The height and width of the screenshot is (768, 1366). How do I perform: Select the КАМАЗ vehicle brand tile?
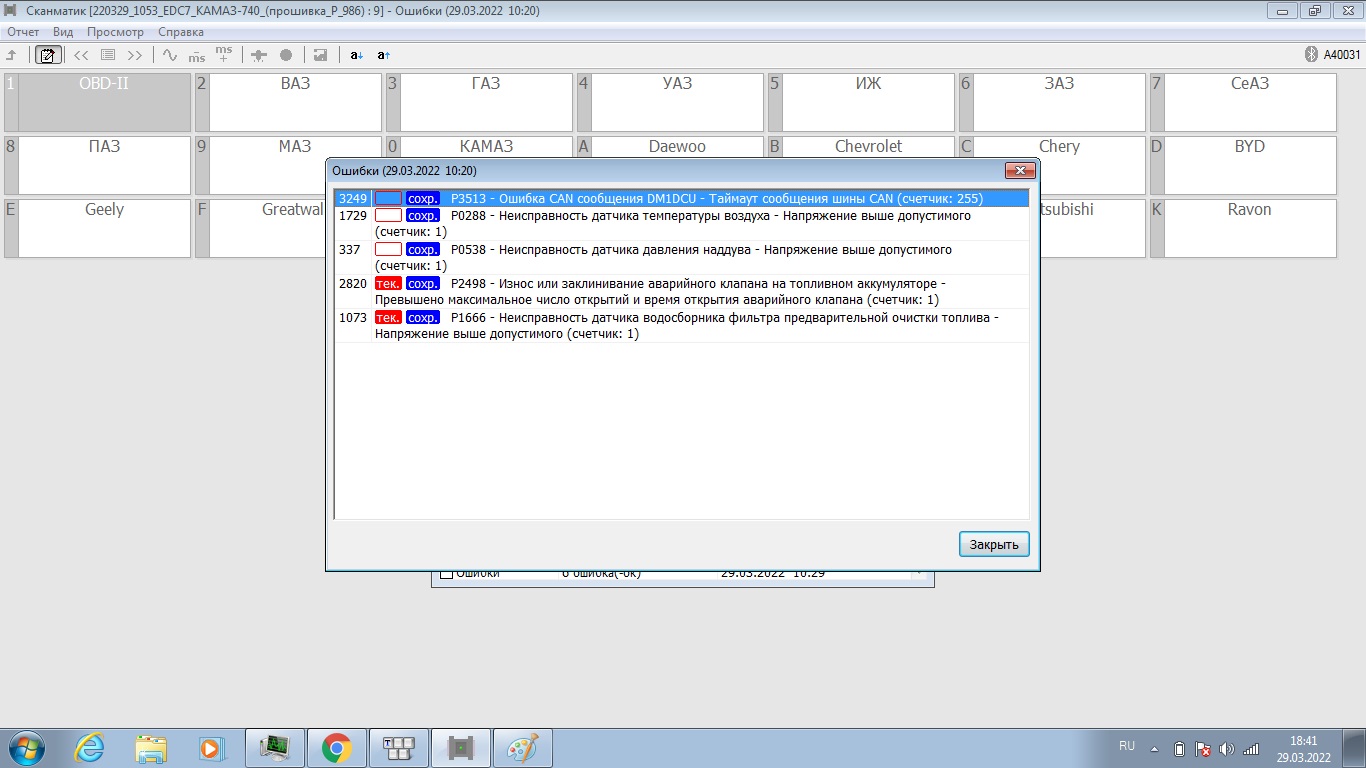pos(485,147)
